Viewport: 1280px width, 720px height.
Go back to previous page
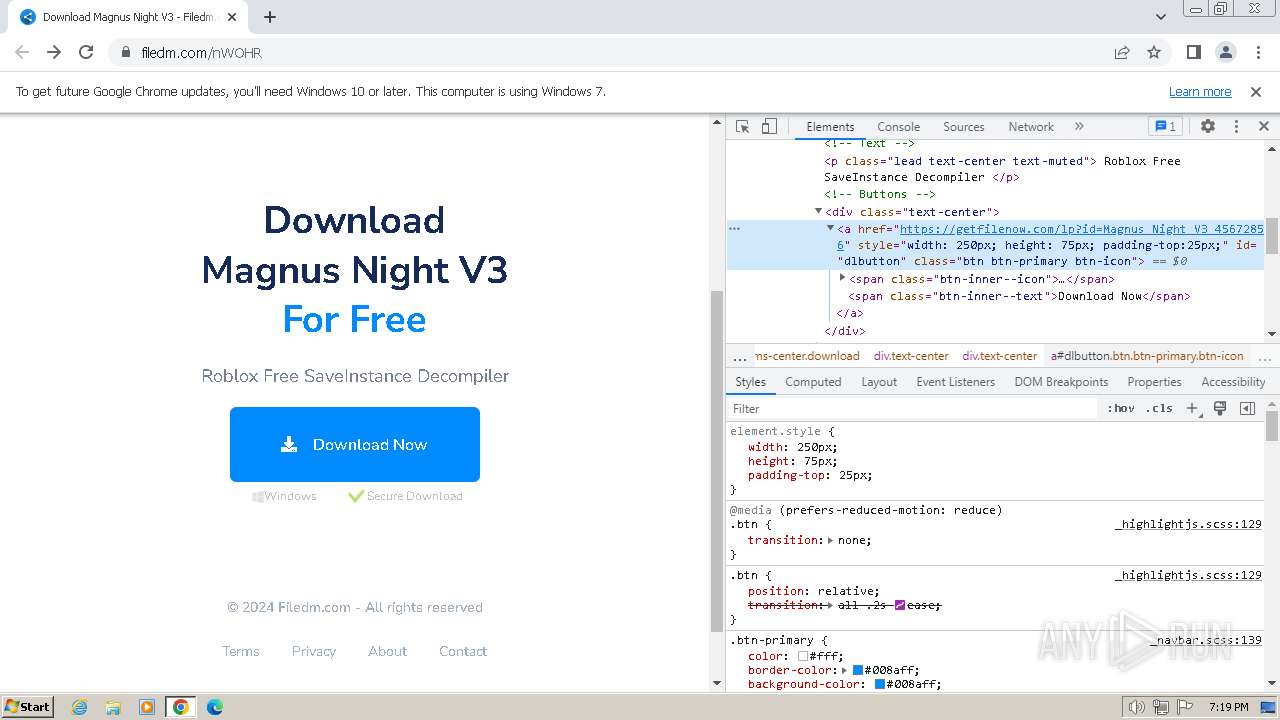coord(22,52)
